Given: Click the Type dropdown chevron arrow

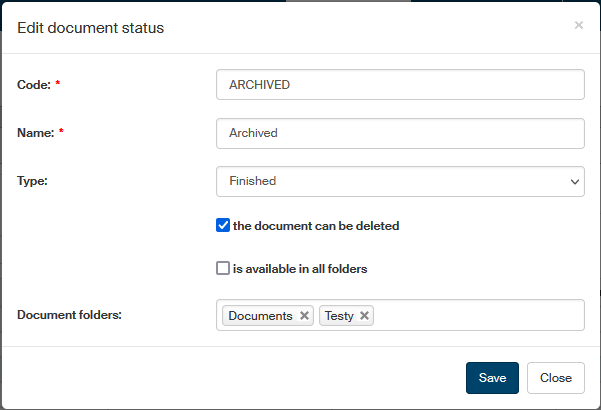Looking at the screenshot, I should point(575,182).
